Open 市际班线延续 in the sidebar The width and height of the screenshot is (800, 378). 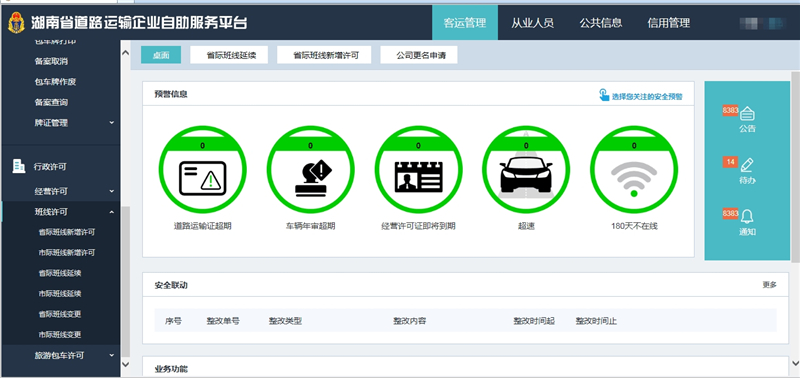click(60, 293)
